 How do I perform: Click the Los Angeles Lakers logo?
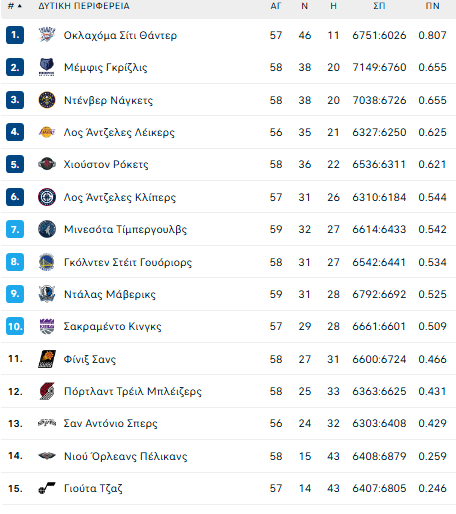coord(47,132)
